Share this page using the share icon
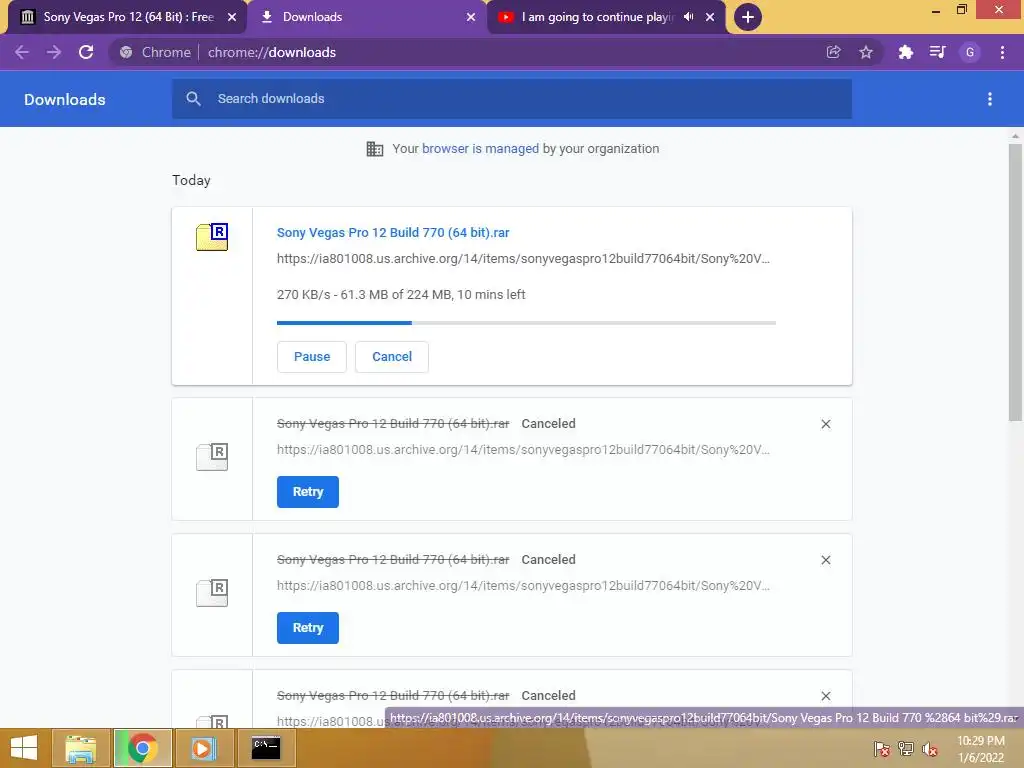The height and width of the screenshot is (768, 1024). click(x=833, y=52)
